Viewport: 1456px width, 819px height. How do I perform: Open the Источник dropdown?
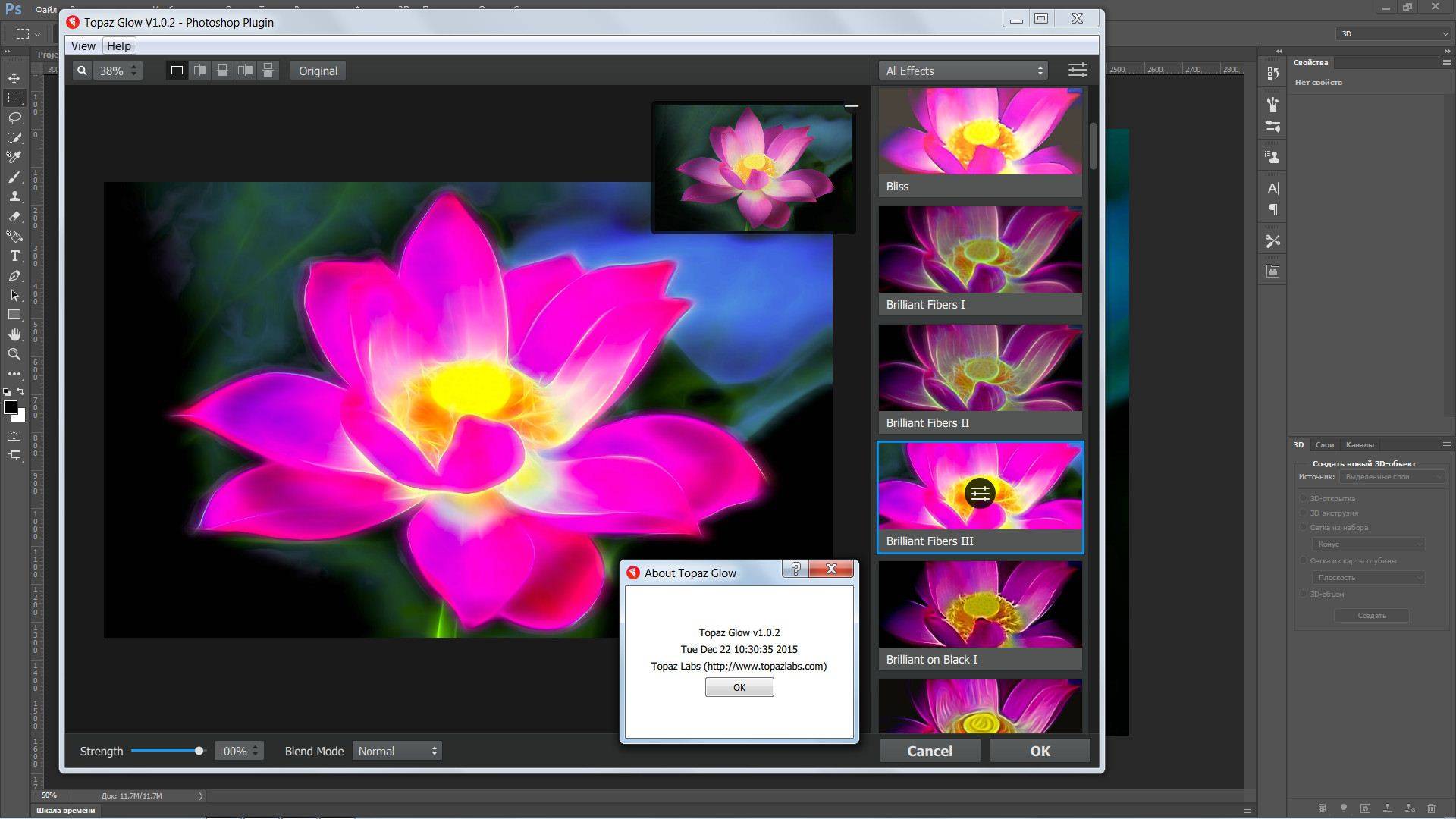coord(1392,477)
